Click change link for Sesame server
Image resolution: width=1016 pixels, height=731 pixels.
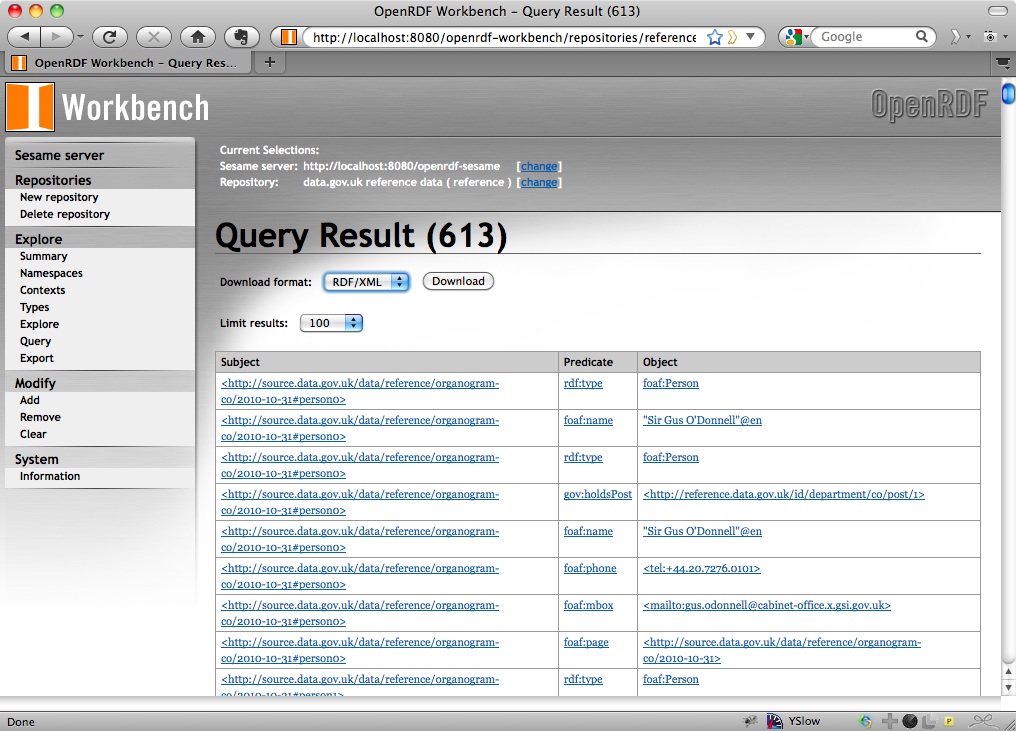pos(539,167)
